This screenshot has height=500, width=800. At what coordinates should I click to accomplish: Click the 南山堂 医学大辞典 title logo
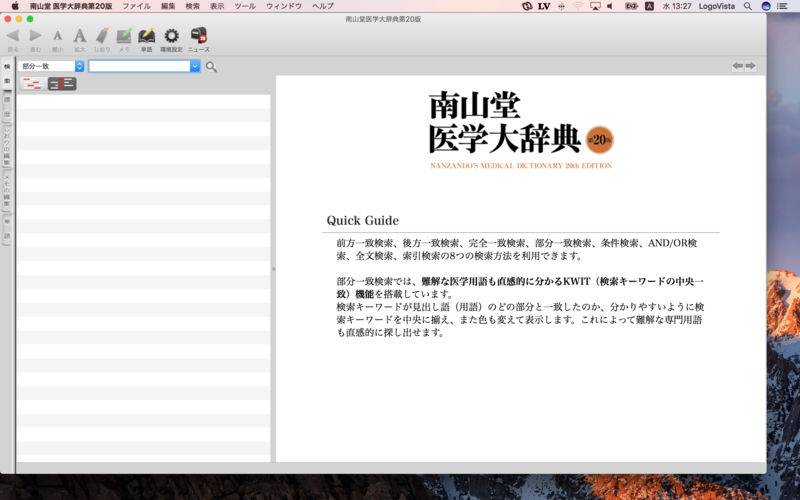pos(504,122)
